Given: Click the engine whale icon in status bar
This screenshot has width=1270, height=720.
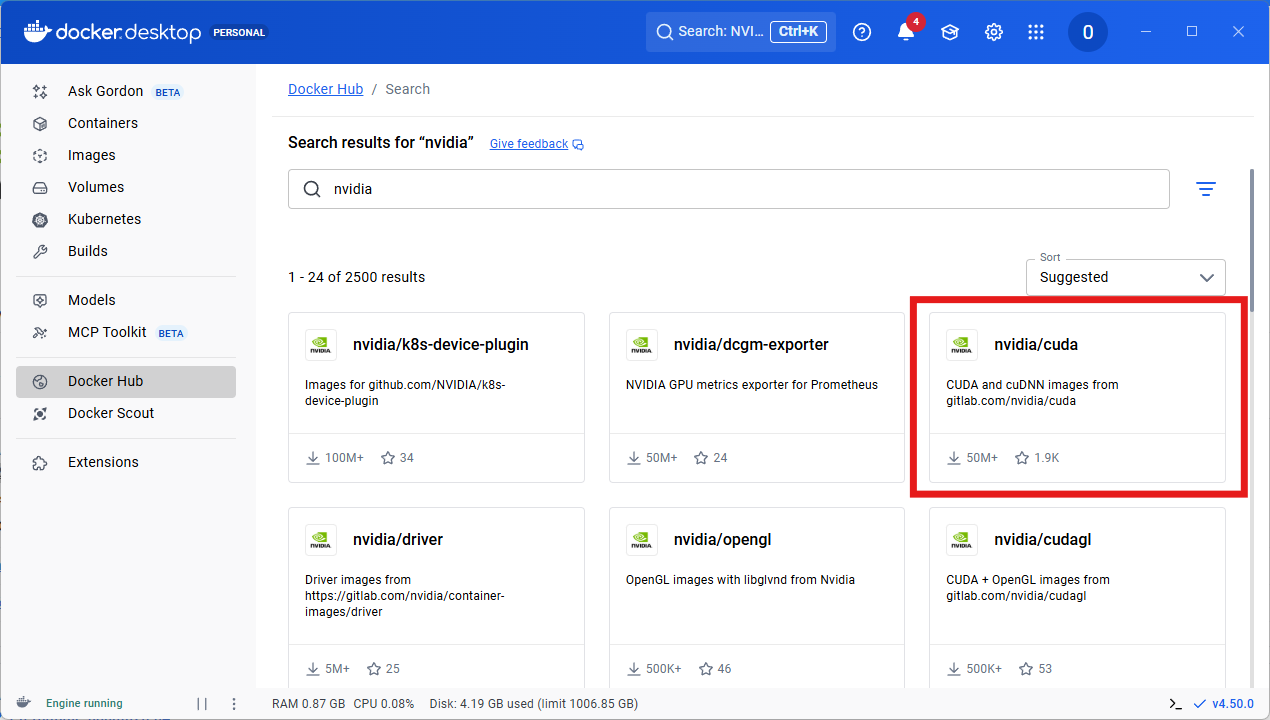Looking at the screenshot, I should tap(23, 703).
